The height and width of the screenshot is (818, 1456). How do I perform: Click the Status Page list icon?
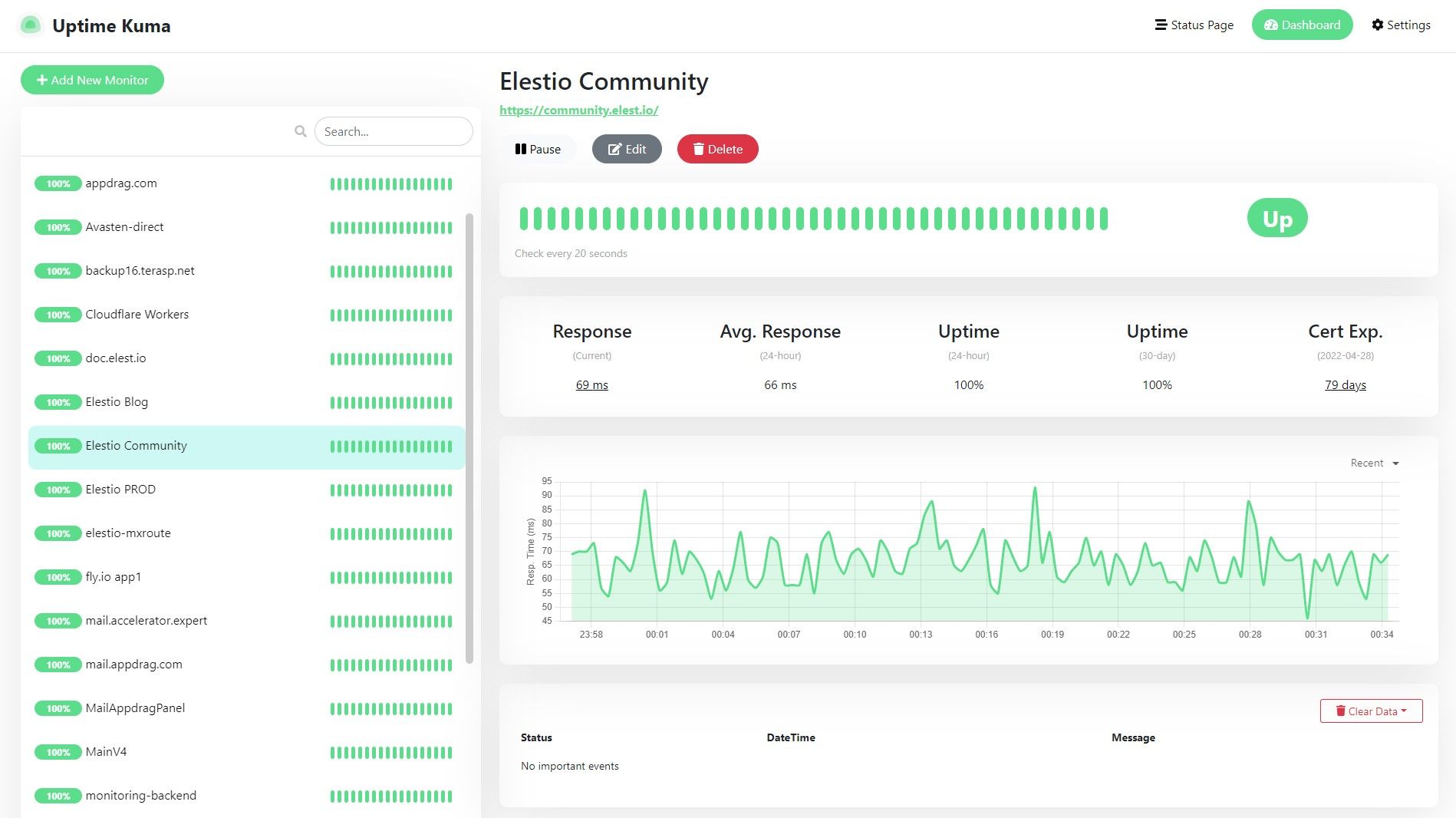pyautogui.click(x=1161, y=25)
